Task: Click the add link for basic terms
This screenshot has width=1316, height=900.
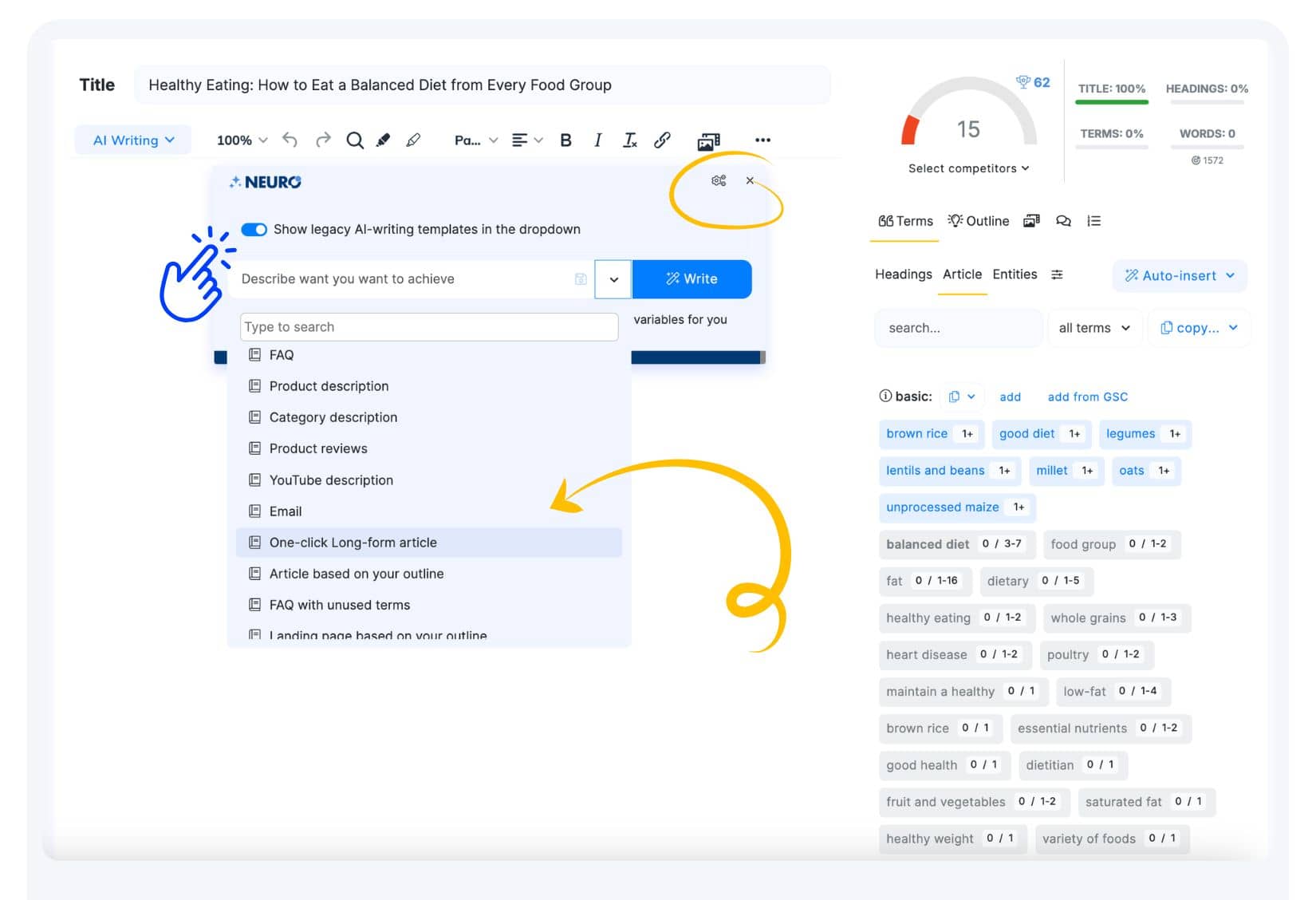Action: 1010,397
